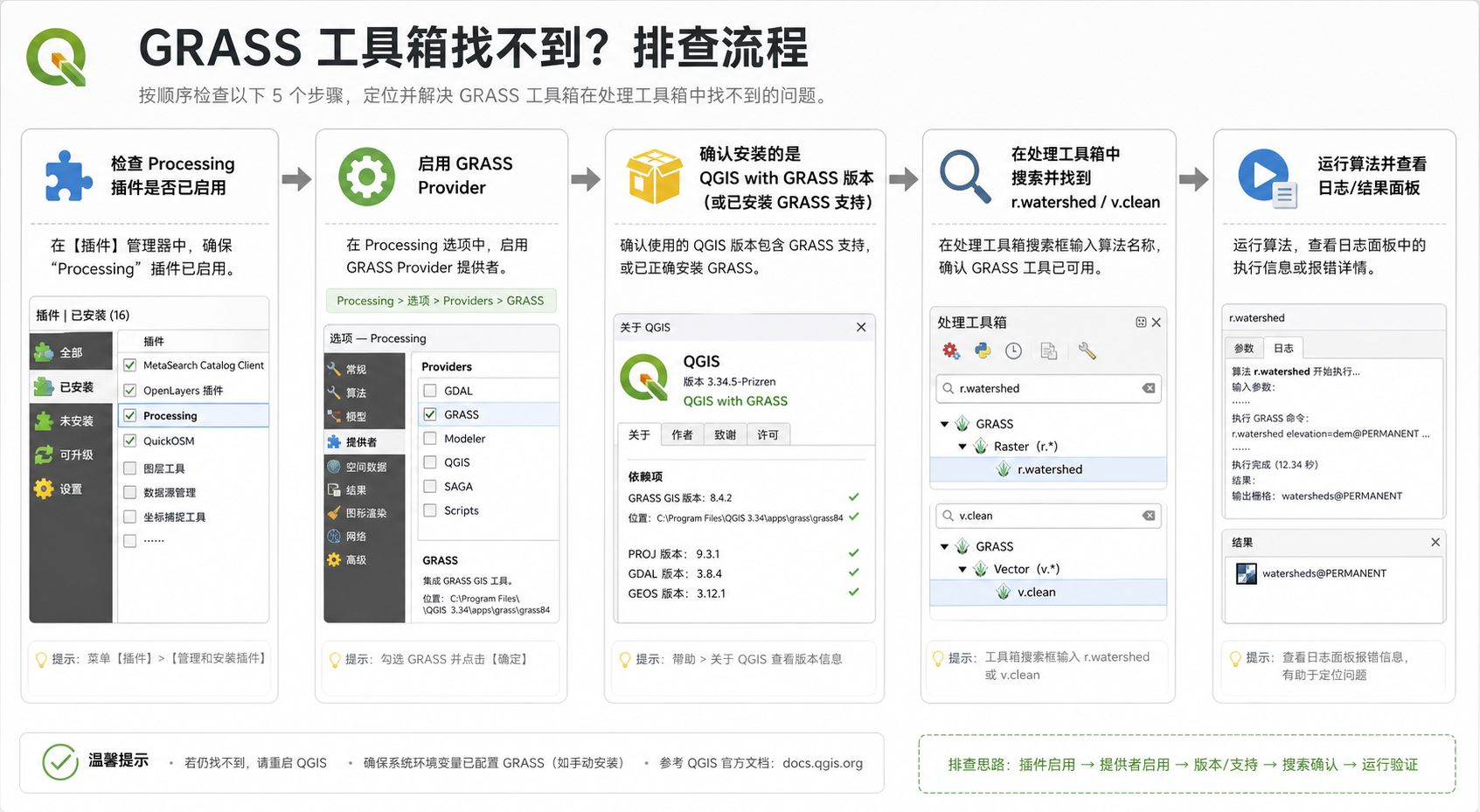Open the 可升级 plugins category
The image size is (1480, 812).
[70, 455]
